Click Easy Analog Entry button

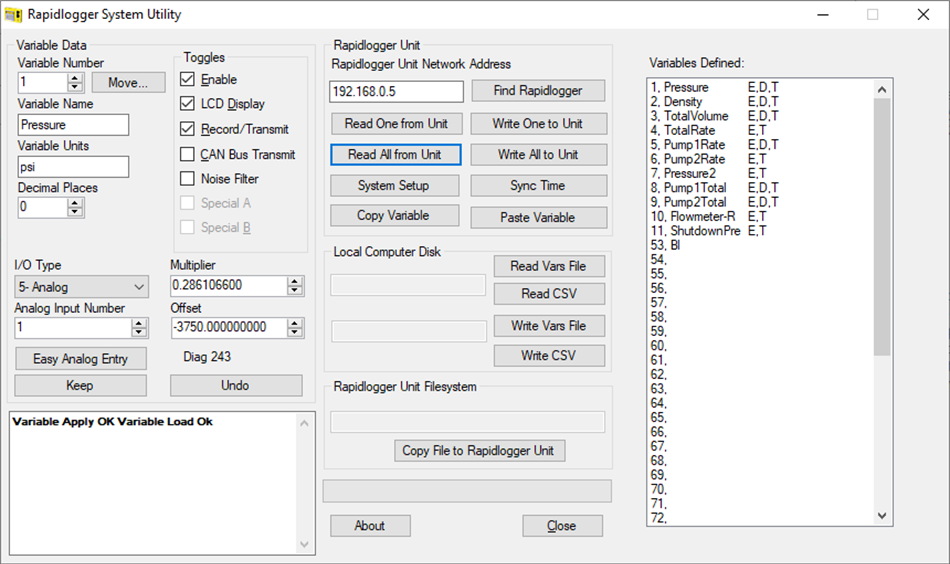tap(81, 359)
